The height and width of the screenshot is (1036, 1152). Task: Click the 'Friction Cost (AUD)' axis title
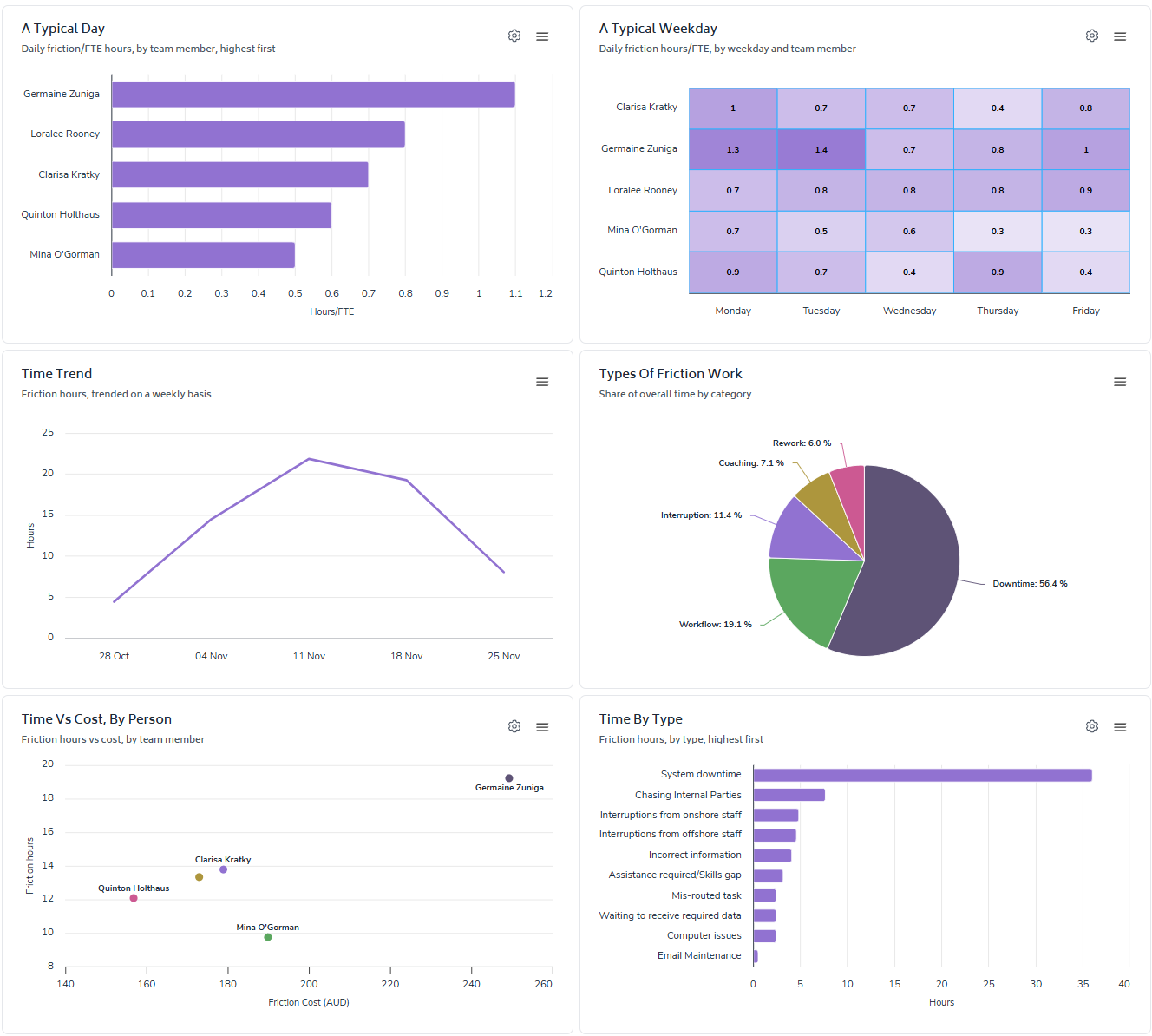pos(309,1002)
